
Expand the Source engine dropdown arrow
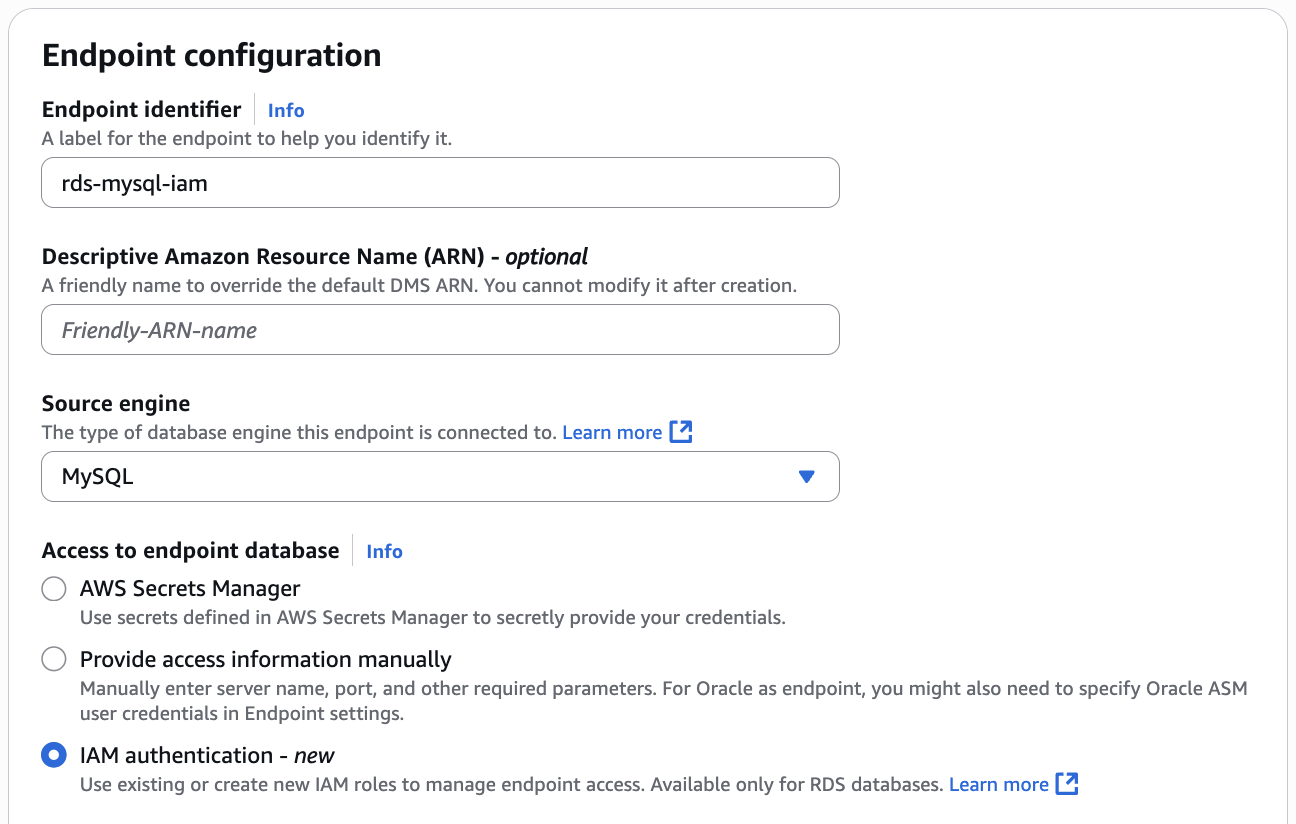pyautogui.click(x=807, y=477)
